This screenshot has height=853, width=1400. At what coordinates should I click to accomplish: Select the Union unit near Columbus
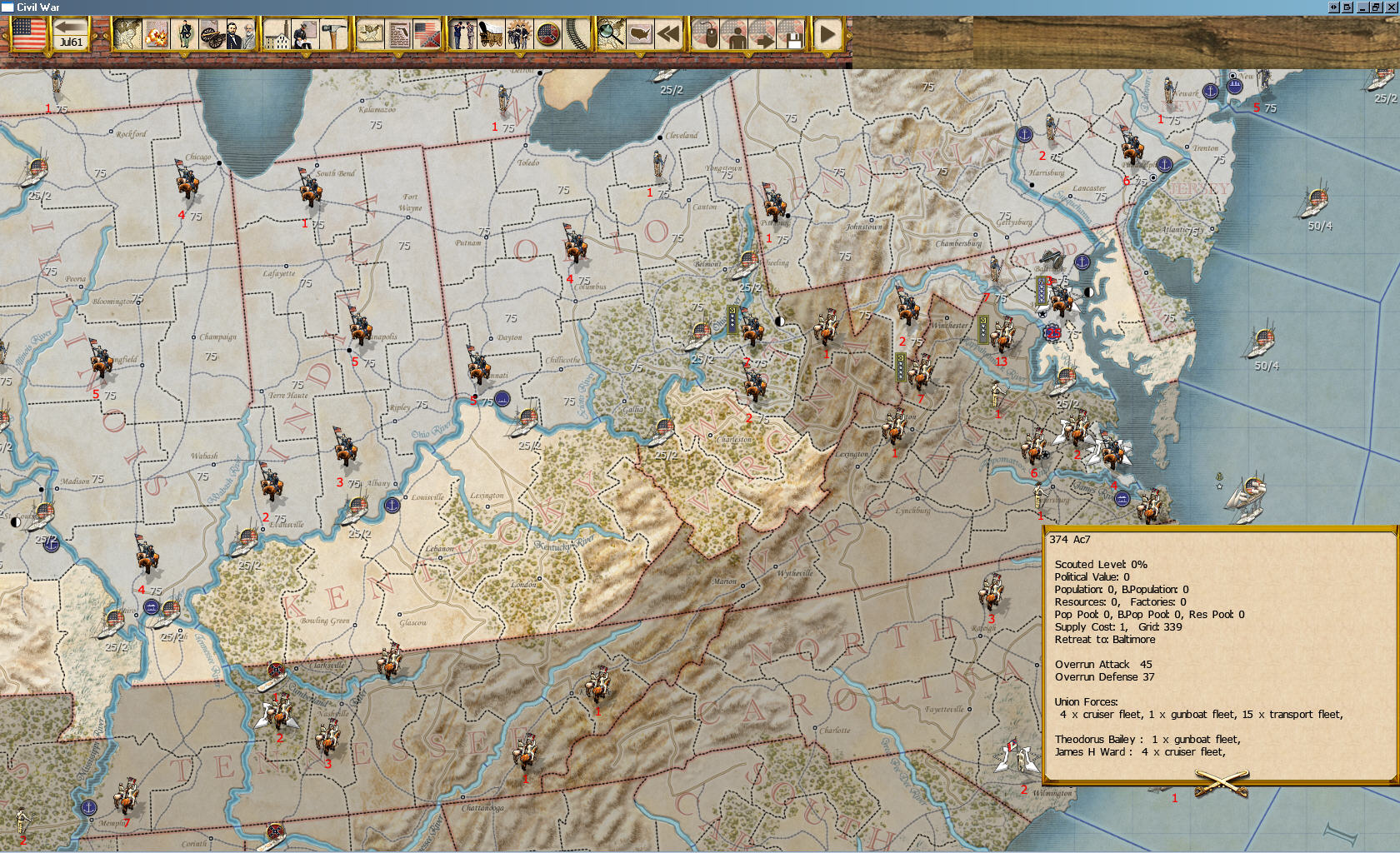[x=574, y=243]
